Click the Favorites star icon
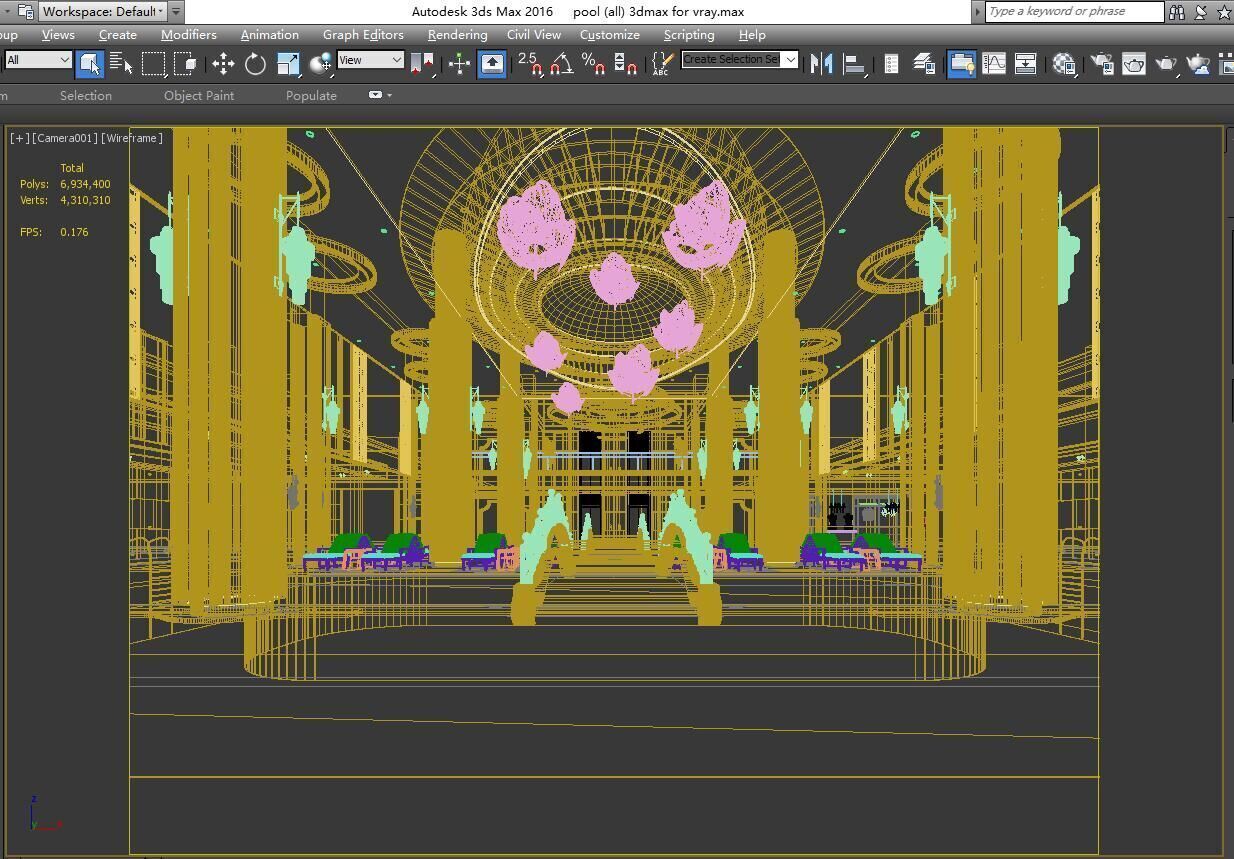This screenshot has width=1234, height=859. pos(1225,12)
